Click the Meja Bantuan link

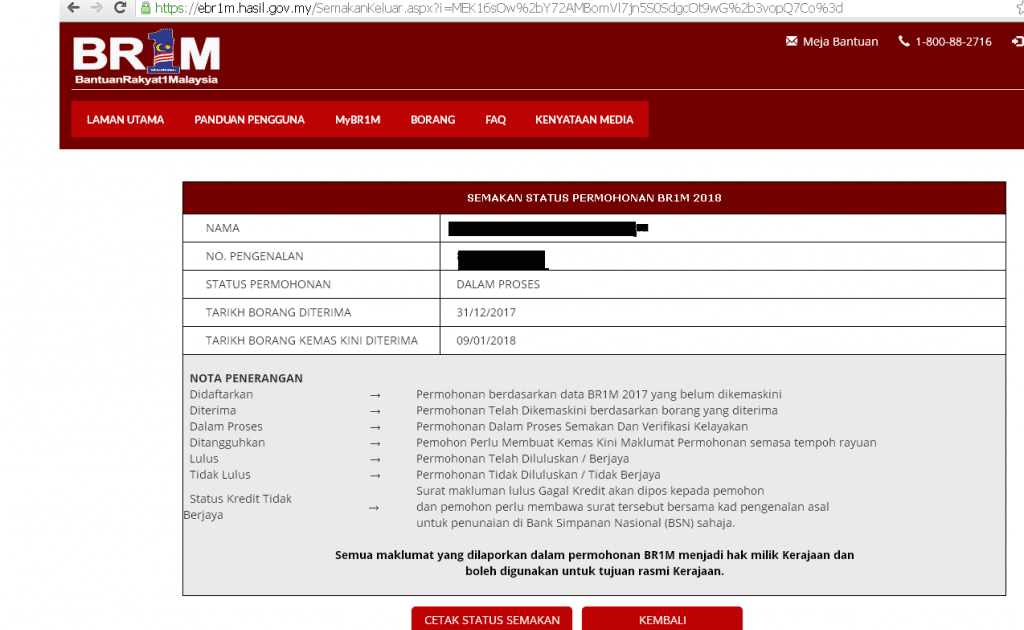840,41
